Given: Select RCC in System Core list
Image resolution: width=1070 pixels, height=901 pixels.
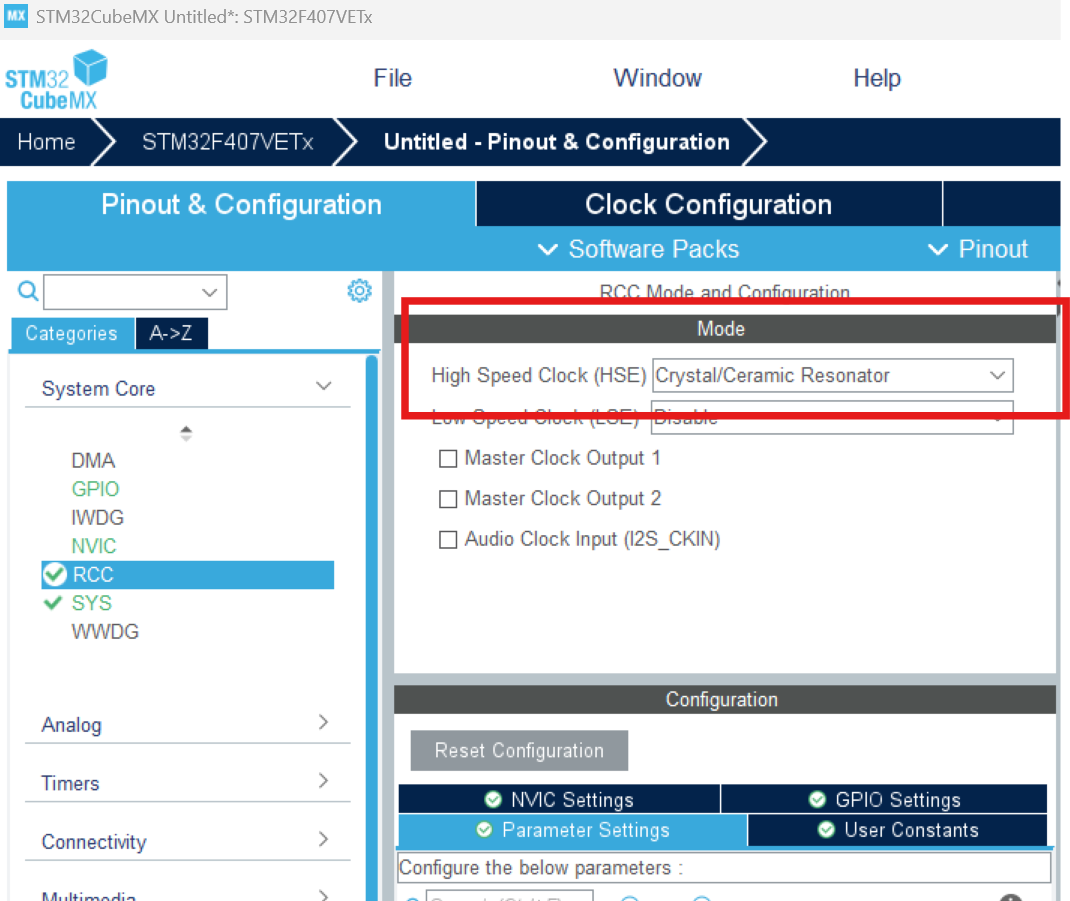Looking at the screenshot, I should coord(188,575).
